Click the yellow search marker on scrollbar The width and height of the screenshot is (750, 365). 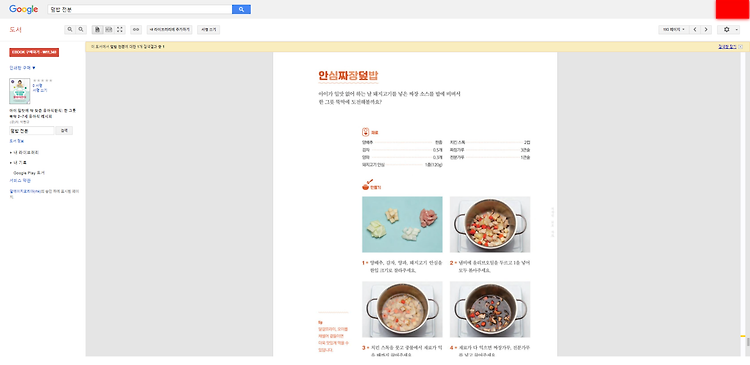[x=743, y=335]
